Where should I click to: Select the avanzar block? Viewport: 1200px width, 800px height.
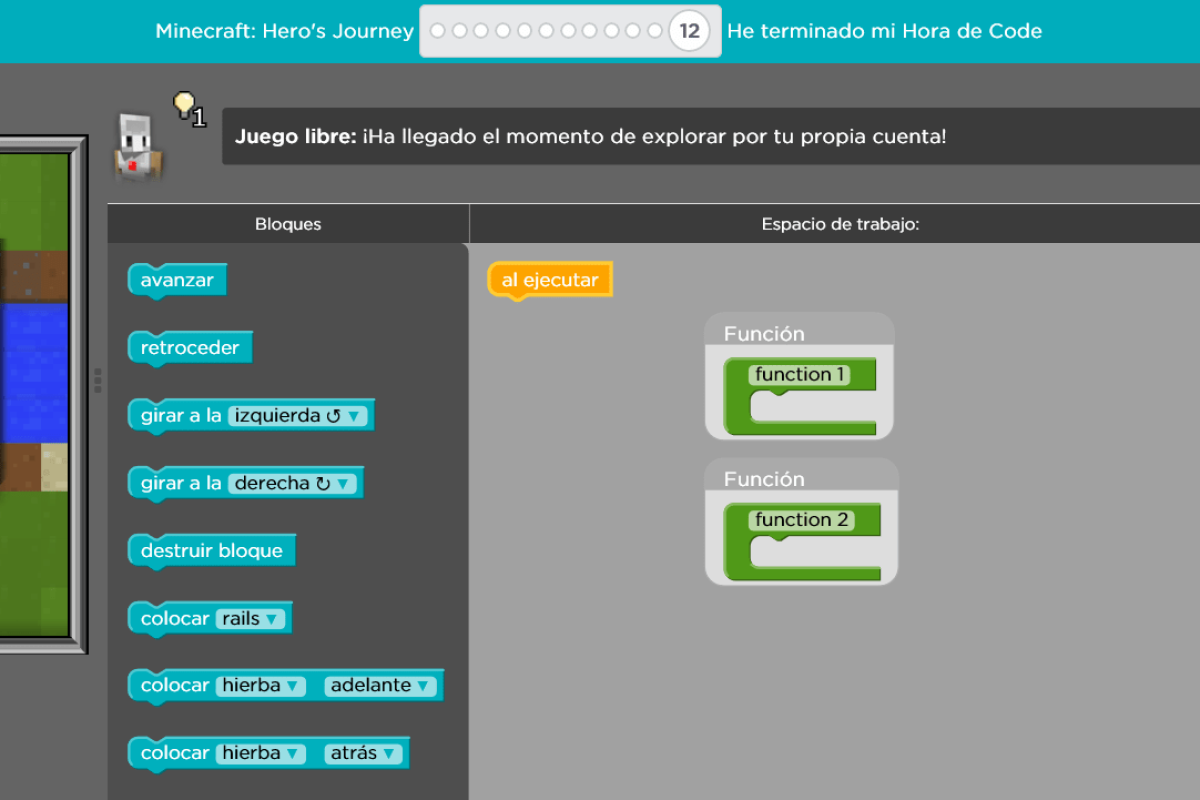[x=177, y=281]
